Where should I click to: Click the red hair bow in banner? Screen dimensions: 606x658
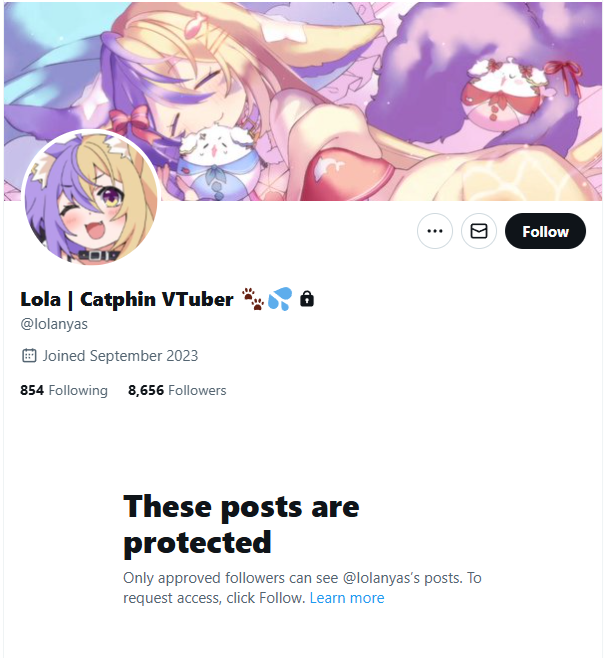pyautogui.click(x=129, y=120)
